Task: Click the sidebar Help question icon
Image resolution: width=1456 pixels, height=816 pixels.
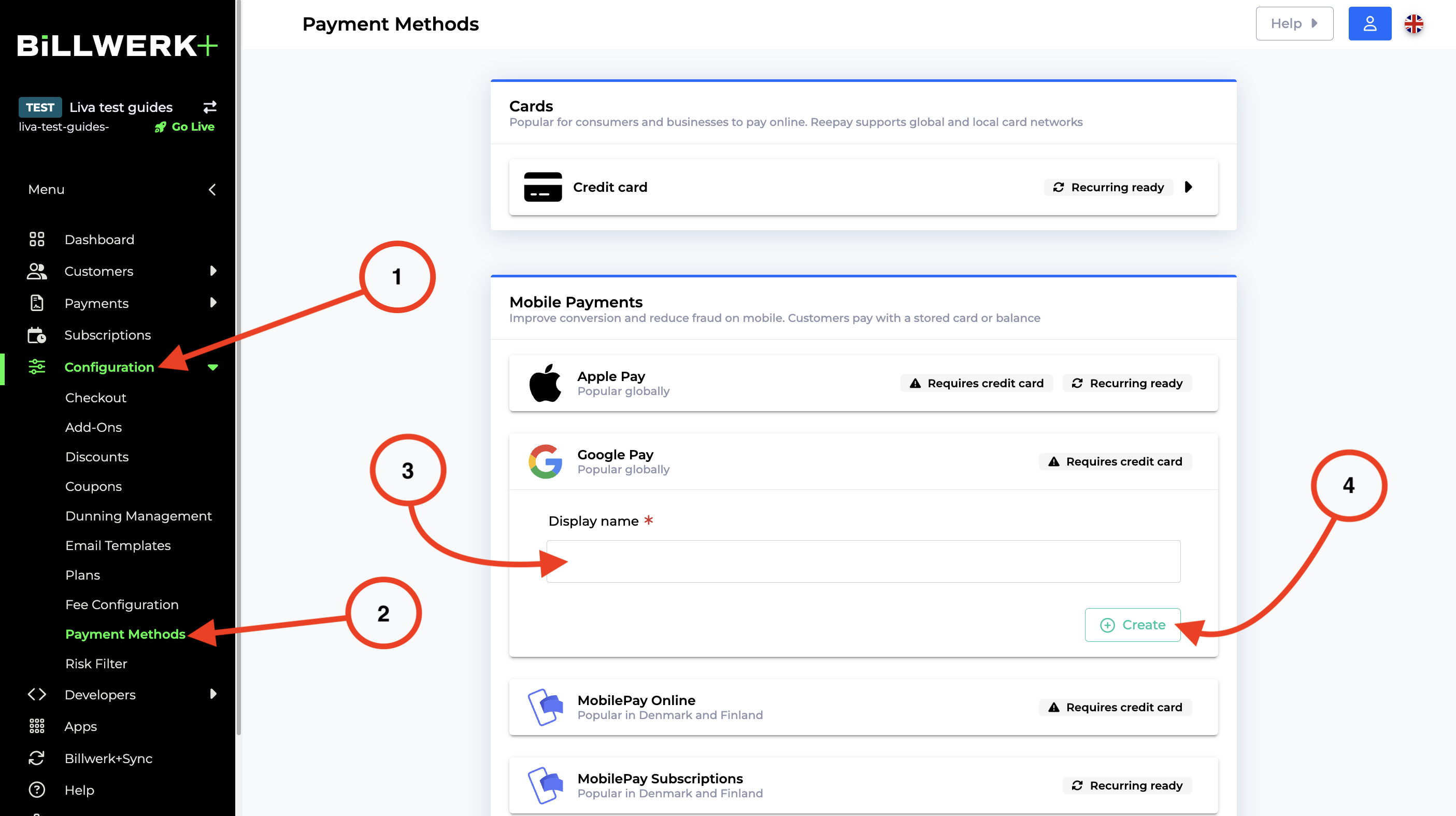Action: [x=37, y=790]
